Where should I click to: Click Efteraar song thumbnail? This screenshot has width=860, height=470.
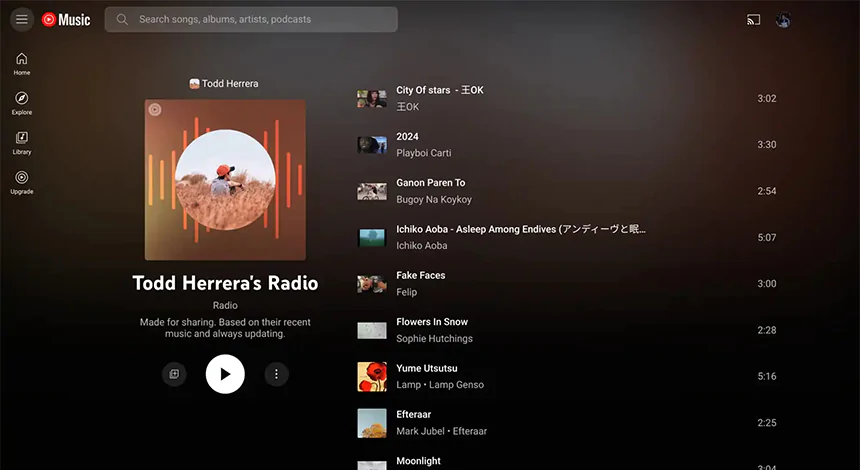coord(372,423)
